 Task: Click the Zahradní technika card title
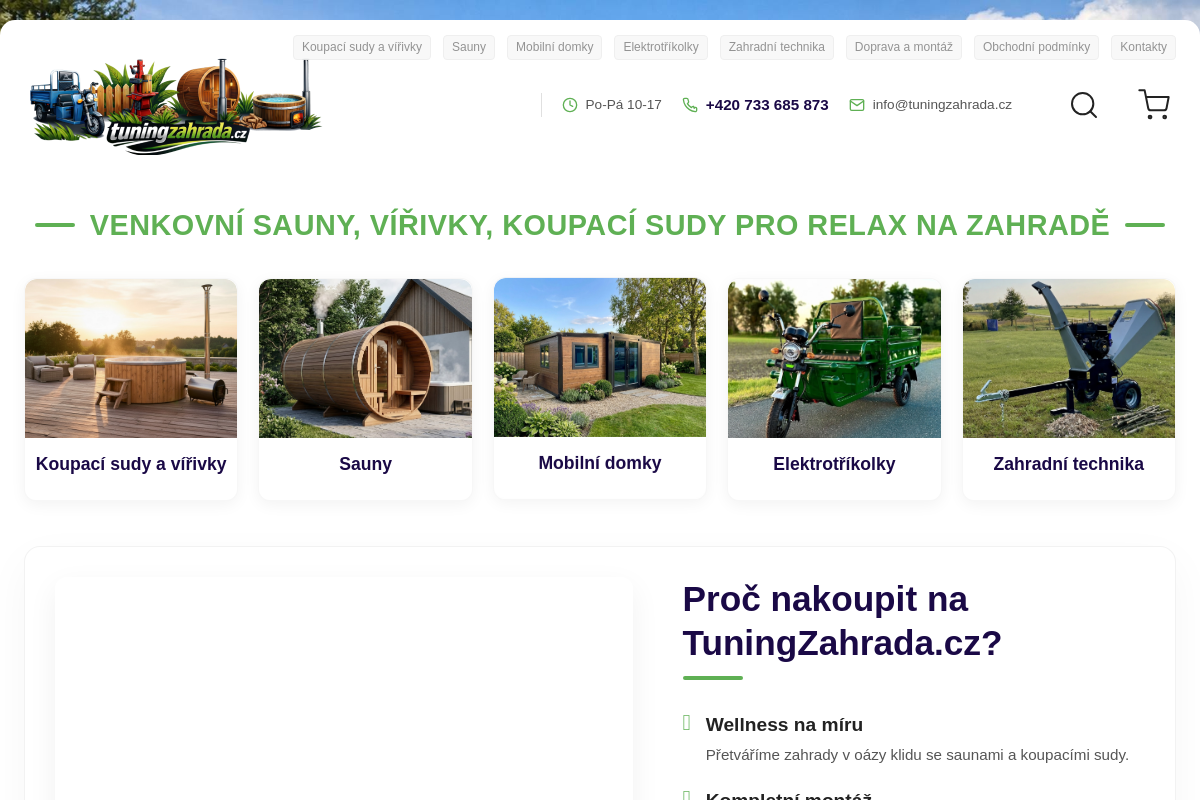[x=1069, y=464]
